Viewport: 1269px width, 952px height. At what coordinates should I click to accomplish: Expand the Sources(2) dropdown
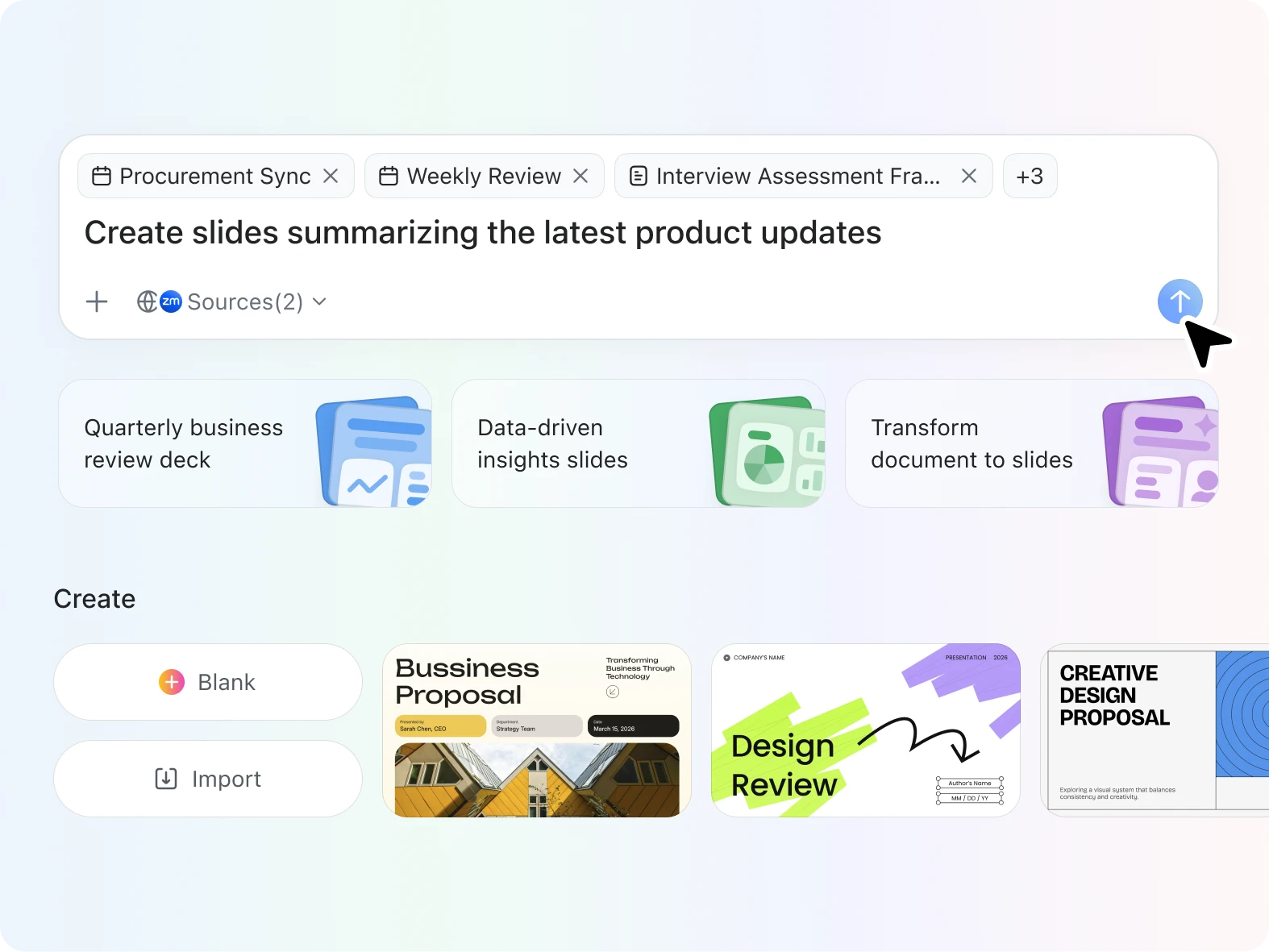(x=319, y=301)
